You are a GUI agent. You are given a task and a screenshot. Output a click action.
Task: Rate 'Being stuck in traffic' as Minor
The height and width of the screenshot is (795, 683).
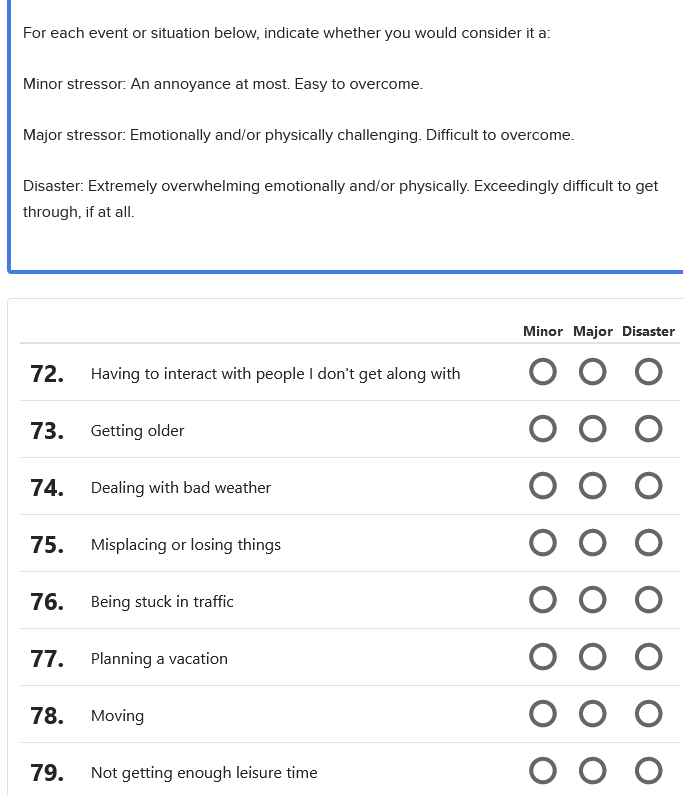coord(543,601)
